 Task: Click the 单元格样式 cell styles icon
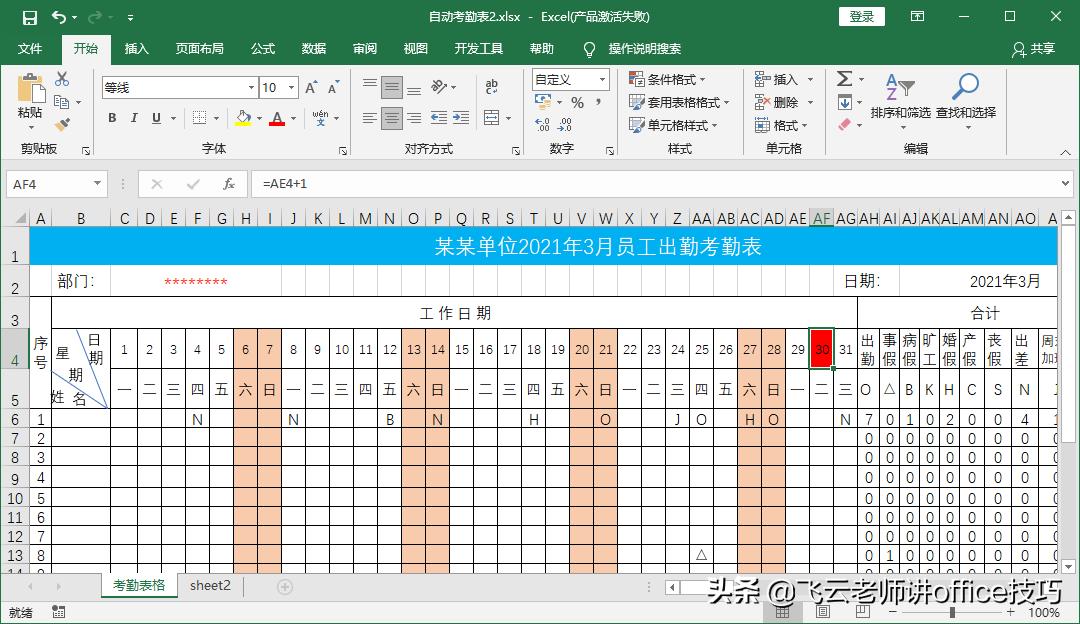pyautogui.click(x=672, y=123)
